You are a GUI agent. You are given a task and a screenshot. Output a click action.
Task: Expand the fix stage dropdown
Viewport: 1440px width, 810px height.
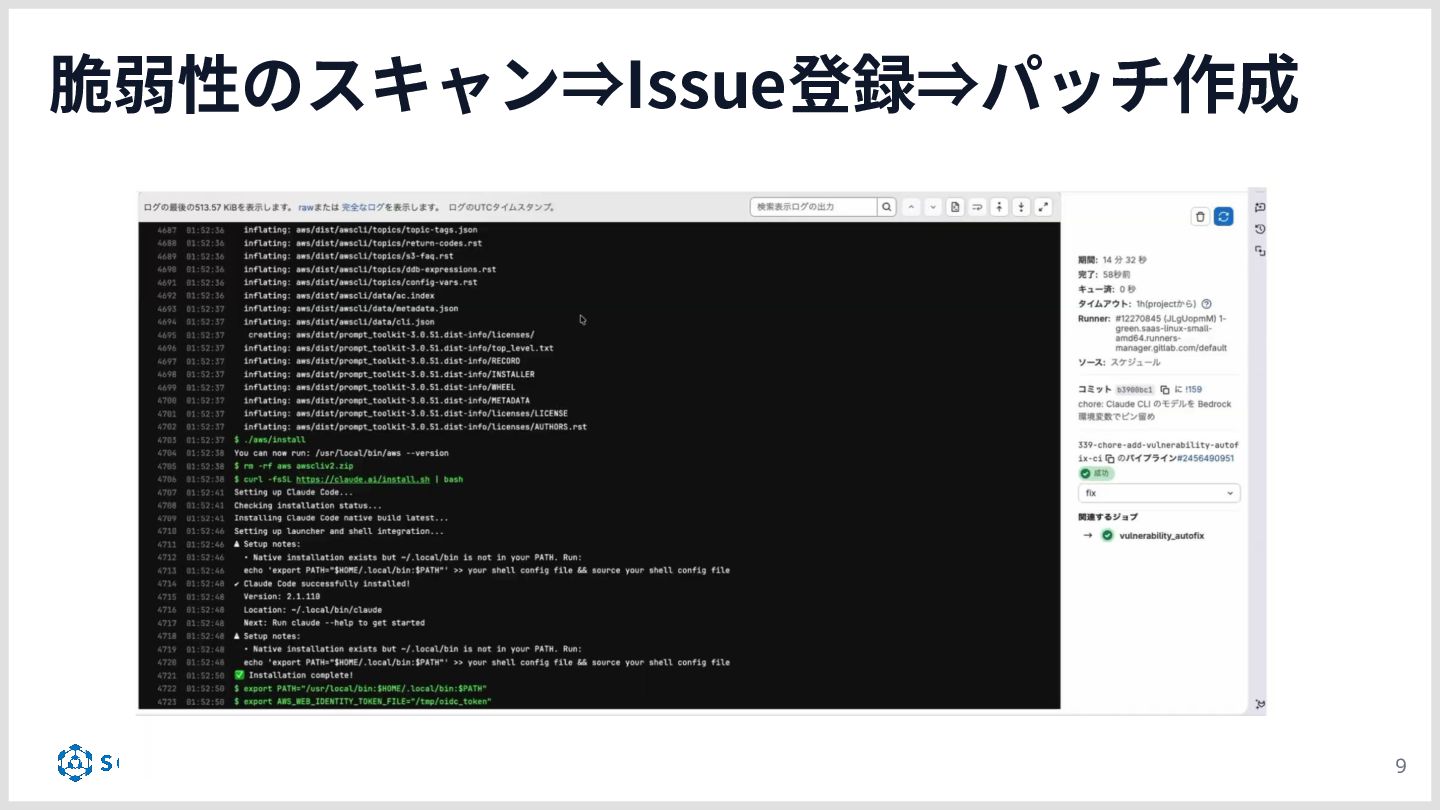[1159, 493]
